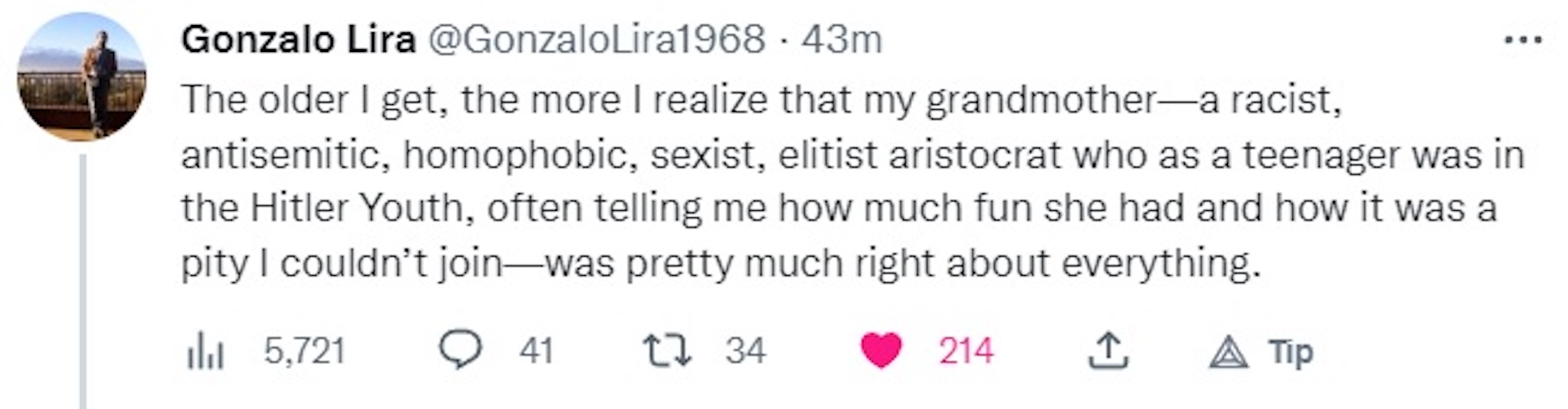The height and width of the screenshot is (409, 1568).
Task: Click the 41 replies count
Action: coord(536,351)
